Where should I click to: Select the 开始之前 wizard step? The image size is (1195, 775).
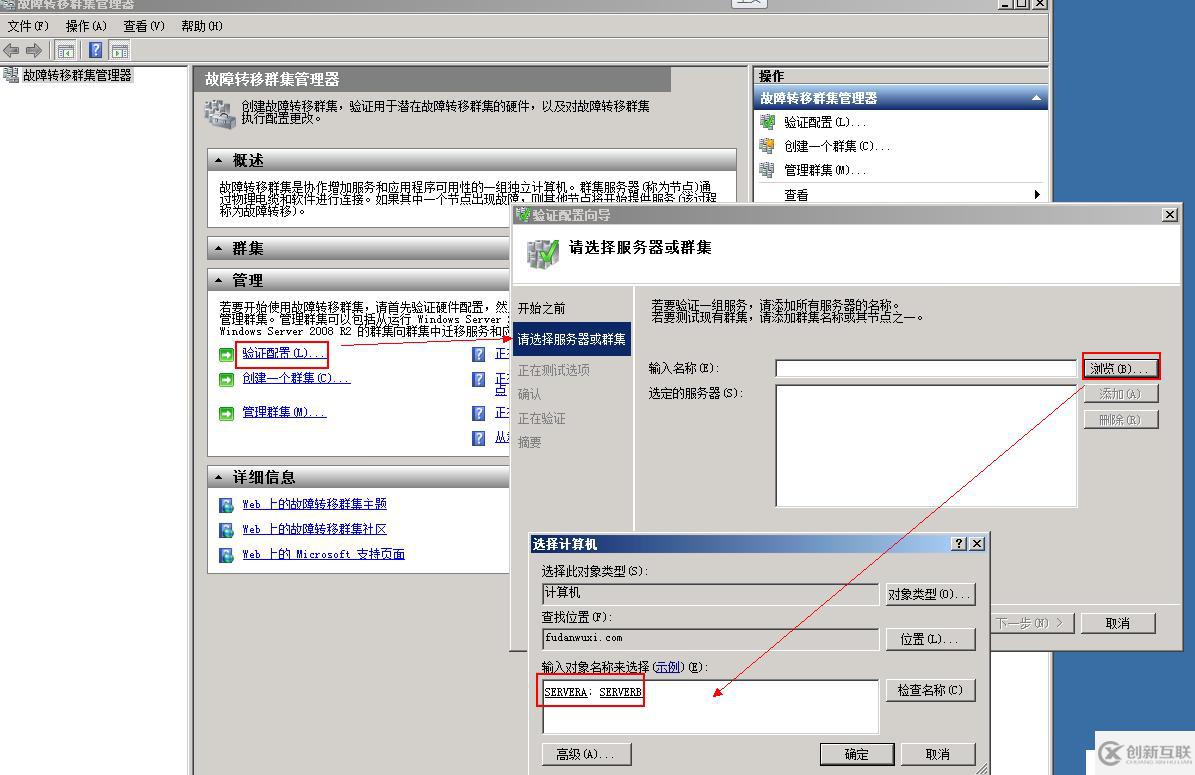(x=542, y=309)
